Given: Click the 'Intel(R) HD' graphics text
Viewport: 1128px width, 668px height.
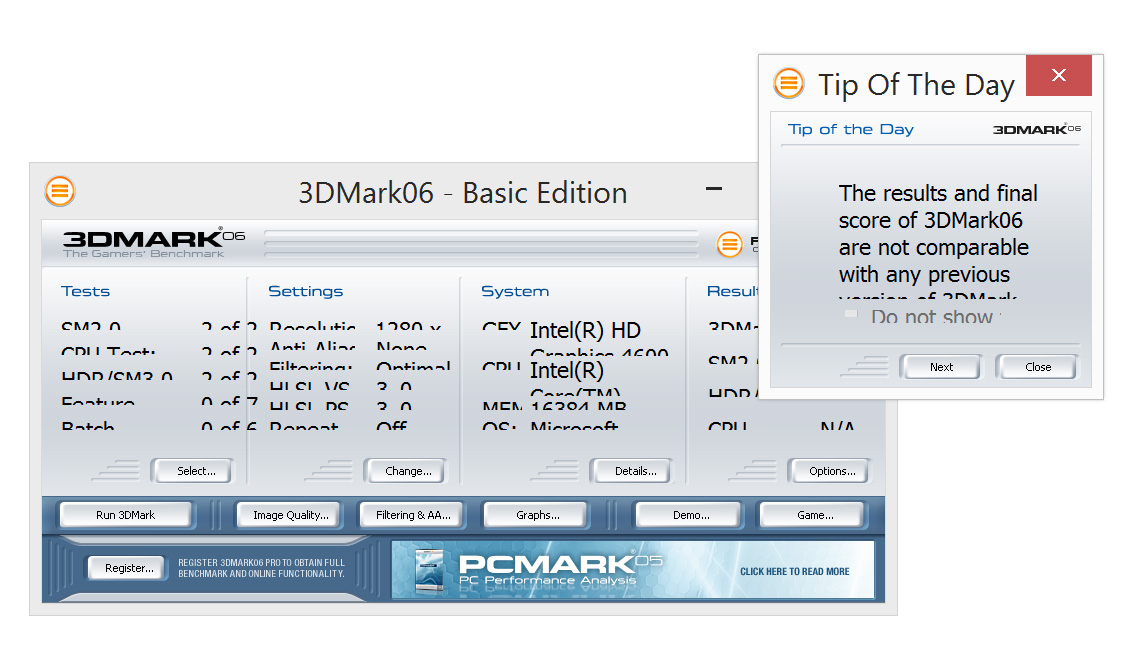Looking at the screenshot, I should 585,331.
